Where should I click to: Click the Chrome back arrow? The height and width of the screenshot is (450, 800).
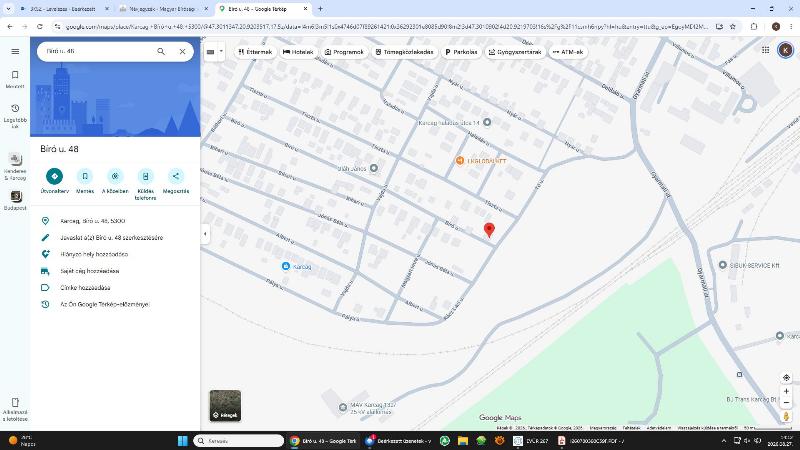[10, 27]
